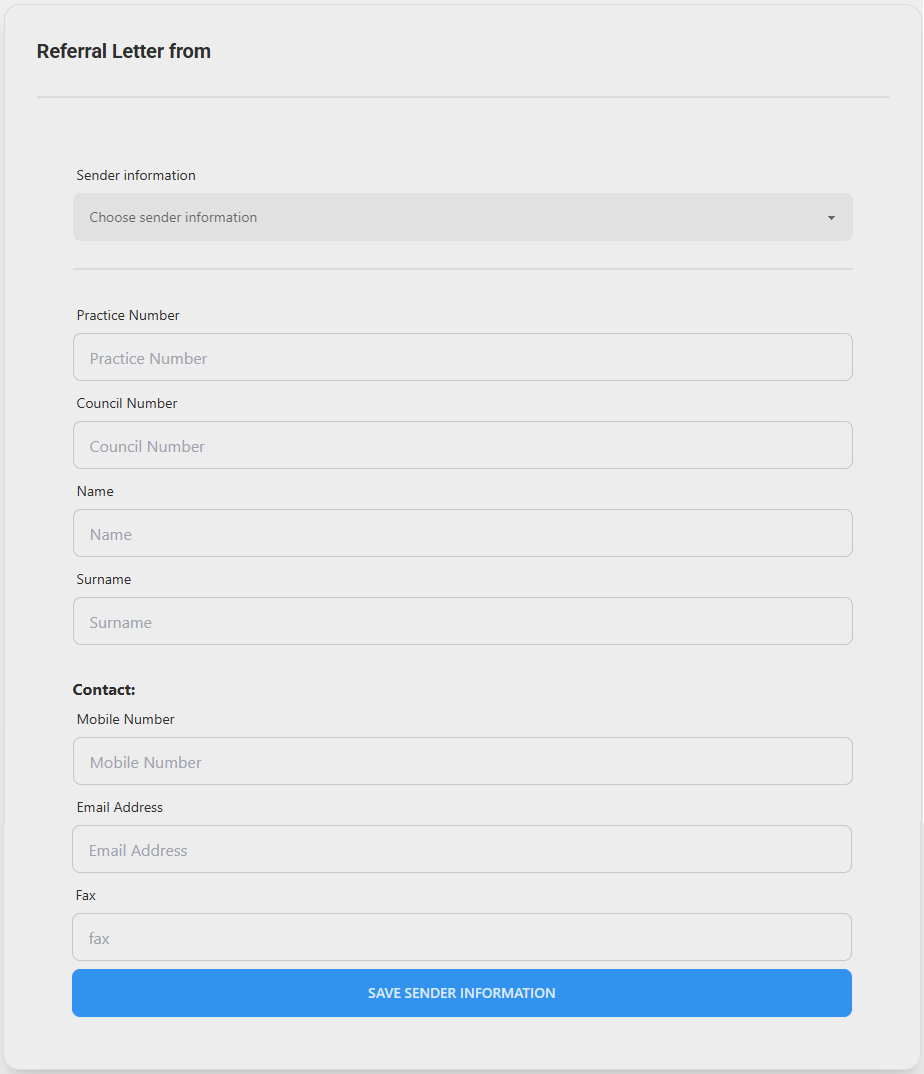Click the "Name" label above its field
This screenshot has width=924, height=1074.
95,491
